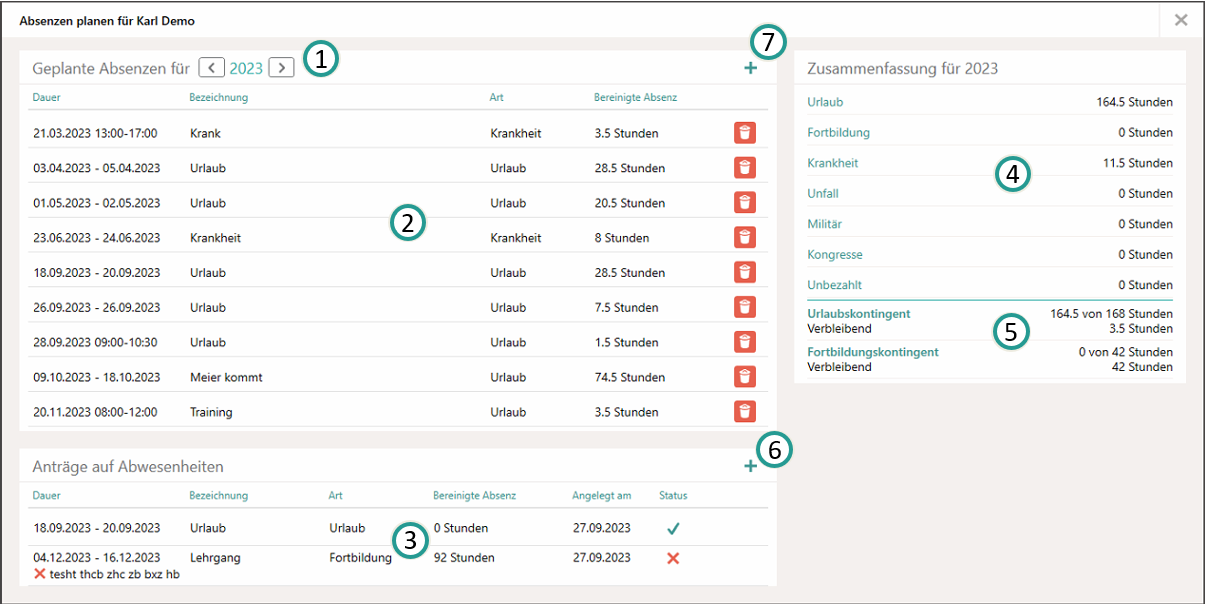
Task: Click the Anträge auf Abwesenheiten heading
Action: tap(128, 467)
